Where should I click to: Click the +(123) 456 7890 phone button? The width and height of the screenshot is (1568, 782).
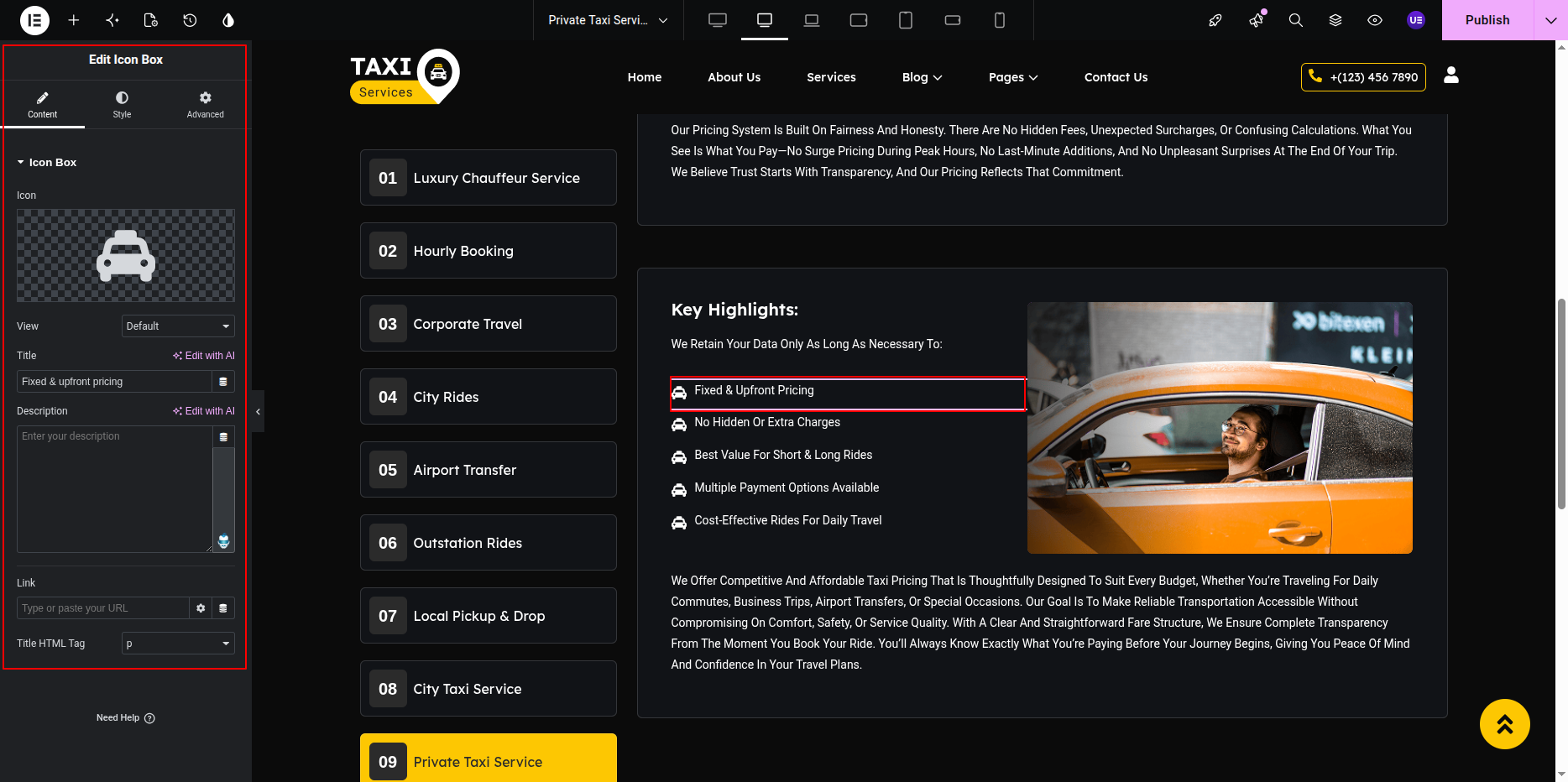click(1363, 77)
